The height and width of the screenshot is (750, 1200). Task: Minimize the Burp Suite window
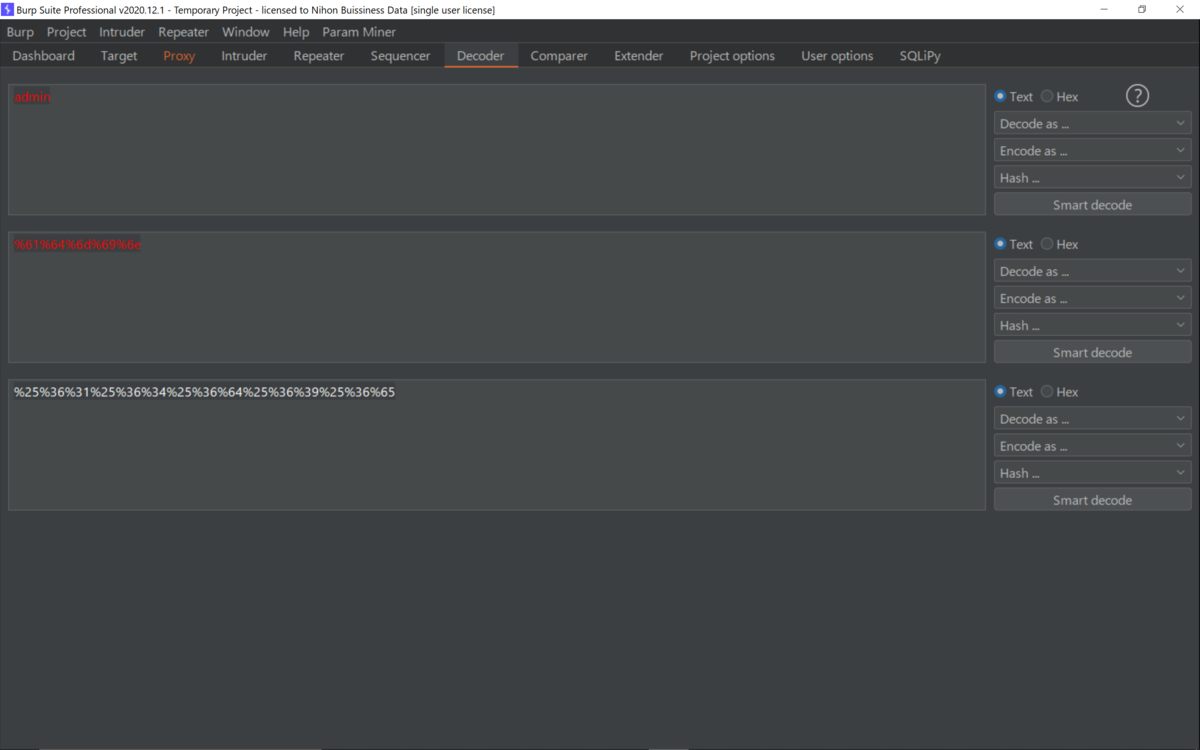(1104, 9)
